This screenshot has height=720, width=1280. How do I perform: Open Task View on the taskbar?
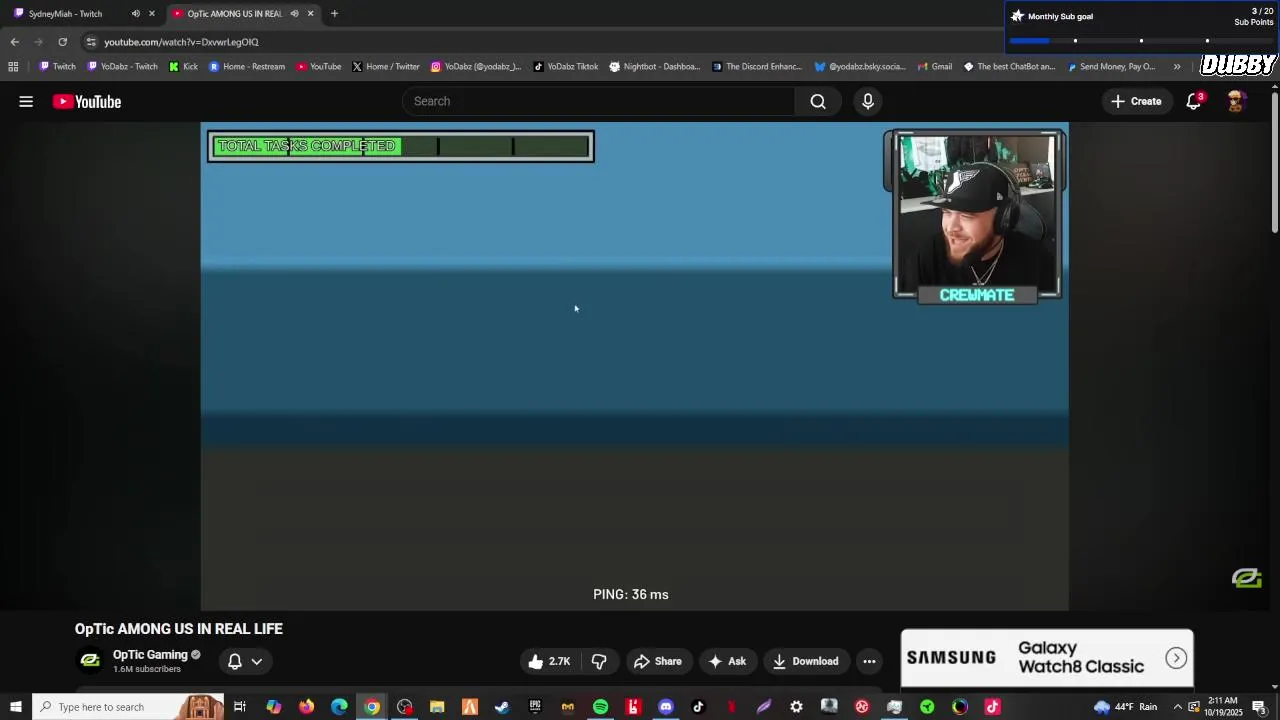tap(240, 707)
